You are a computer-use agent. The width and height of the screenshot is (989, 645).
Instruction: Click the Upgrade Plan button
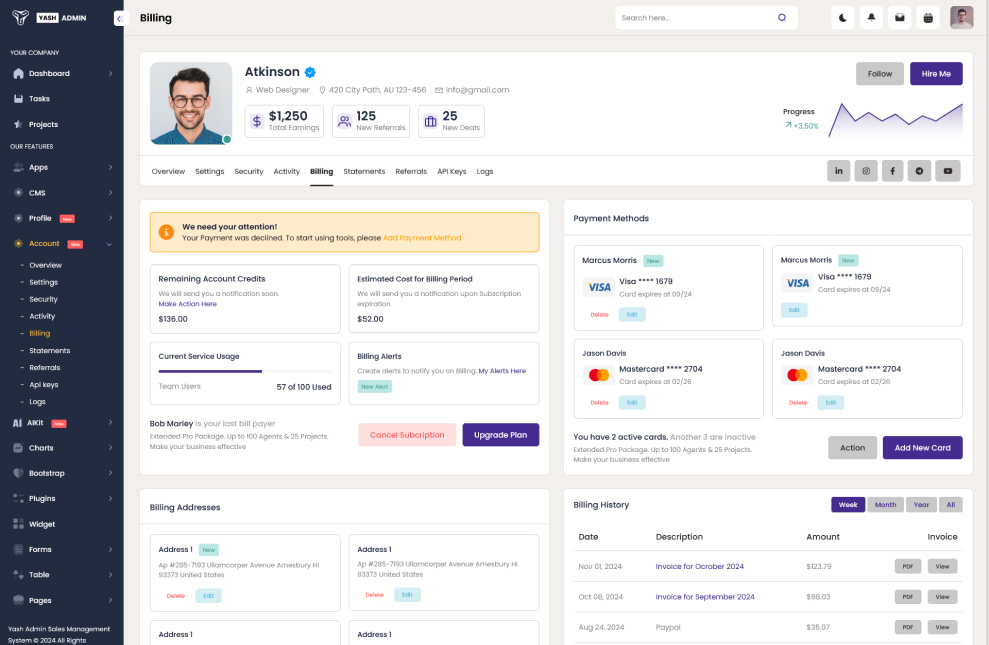500,435
